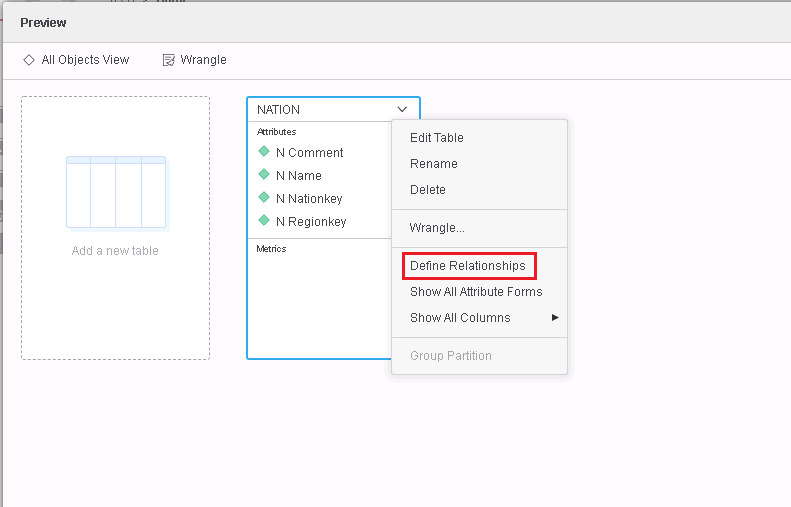Select Rename in the context menu
Viewport: 791px width, 507px height.
click(433, 164)
